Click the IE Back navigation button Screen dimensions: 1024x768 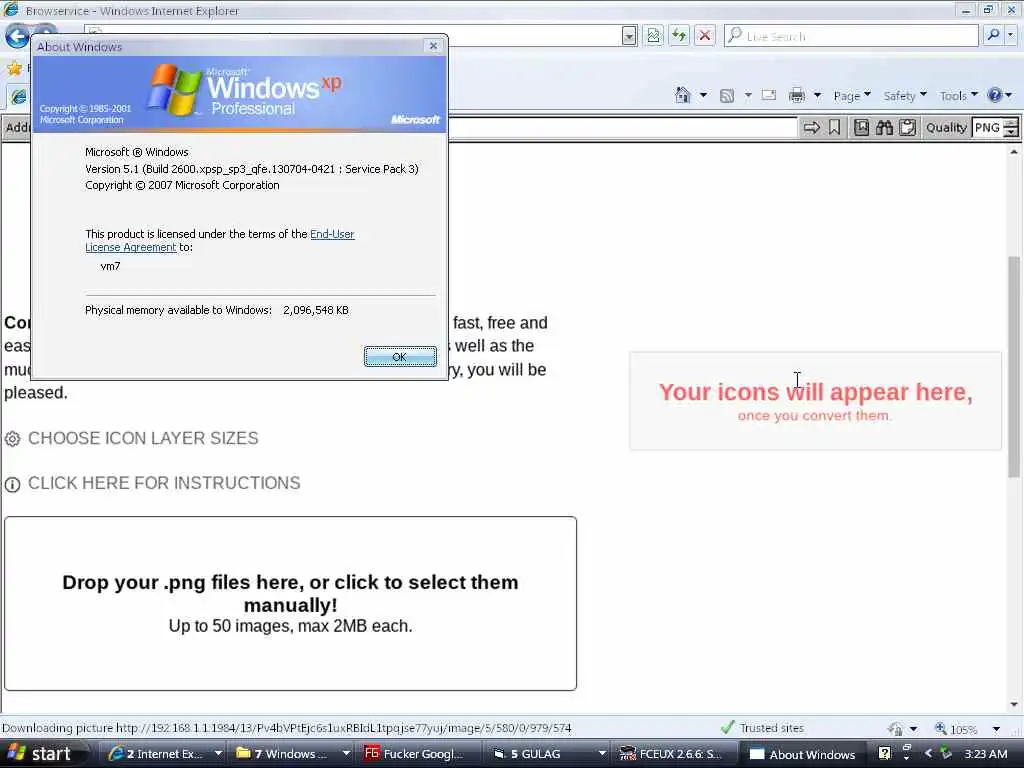(x=17, y=35)
